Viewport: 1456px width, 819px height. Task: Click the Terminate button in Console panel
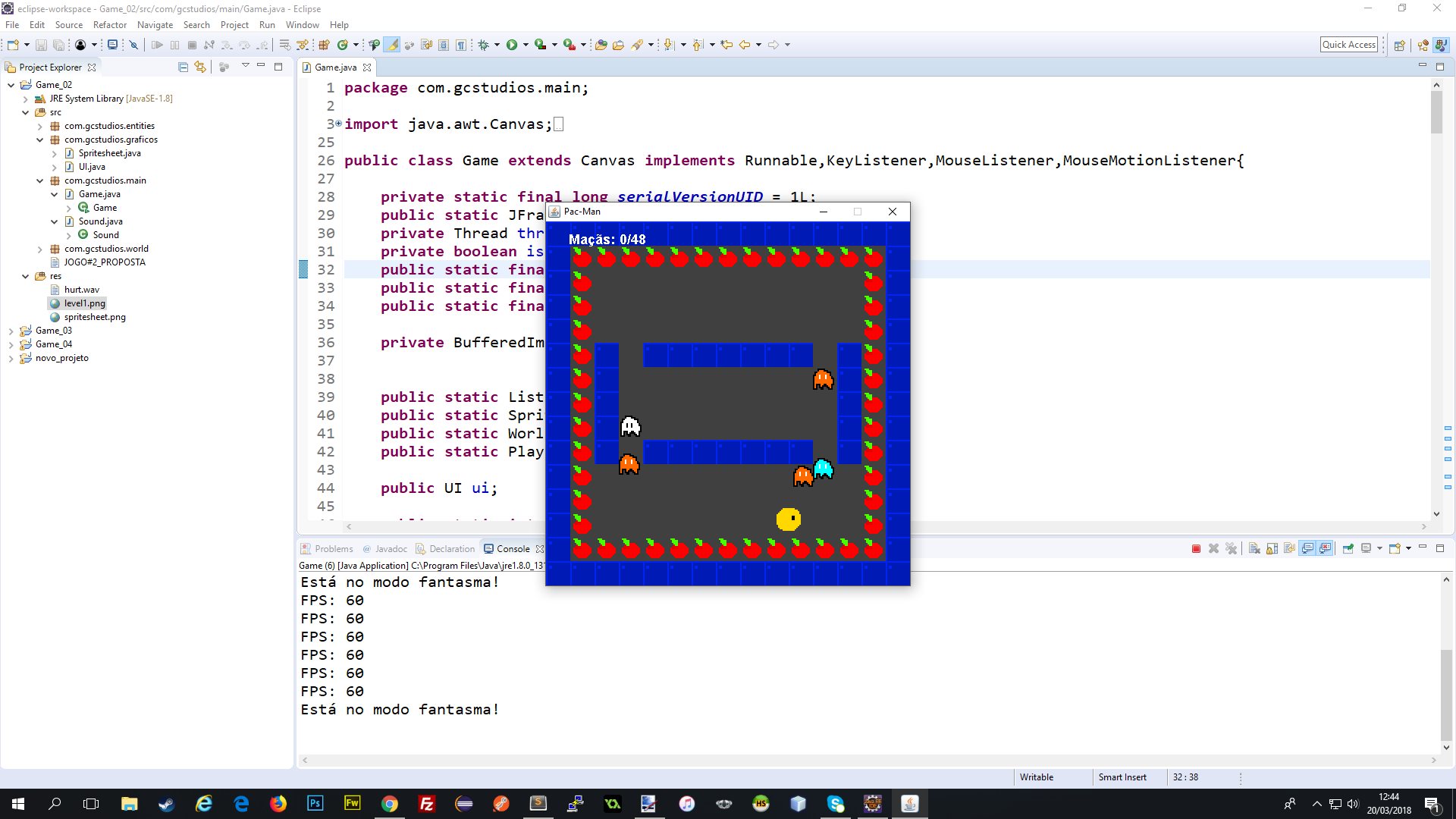tap(1196, 548)
